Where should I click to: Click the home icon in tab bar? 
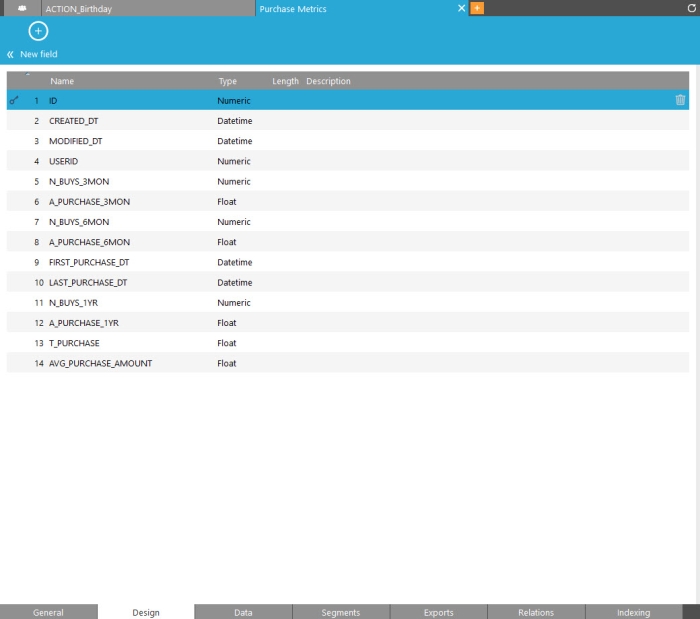click(x=20, y=8)
